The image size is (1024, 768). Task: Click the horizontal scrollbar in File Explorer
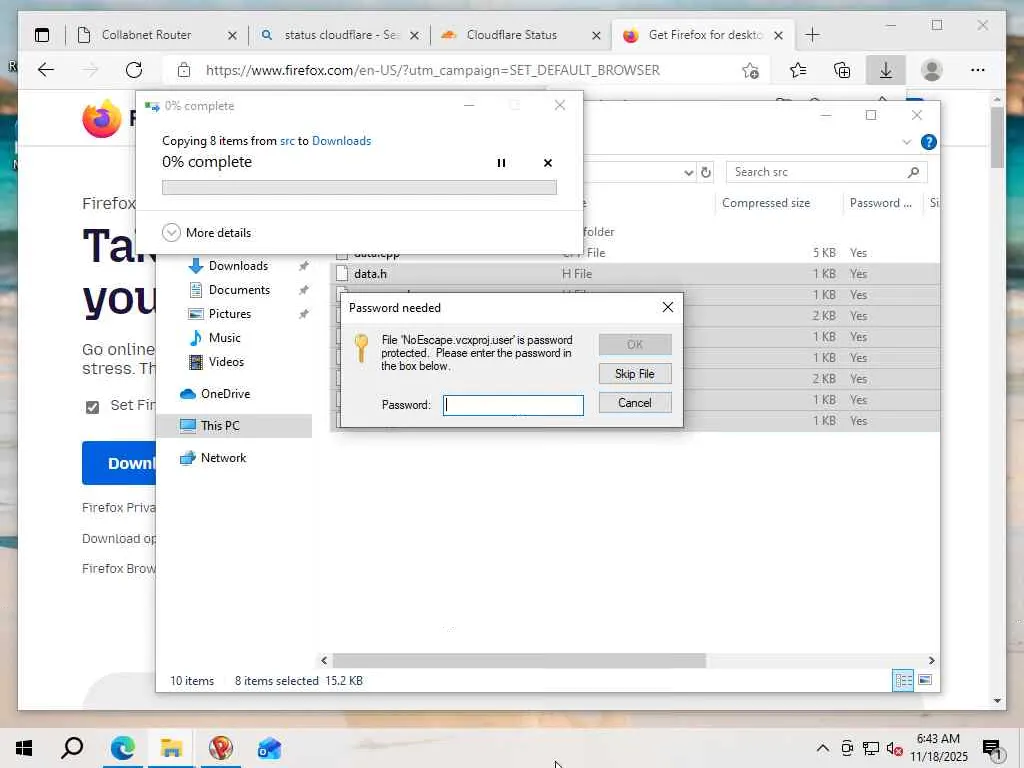519,660
